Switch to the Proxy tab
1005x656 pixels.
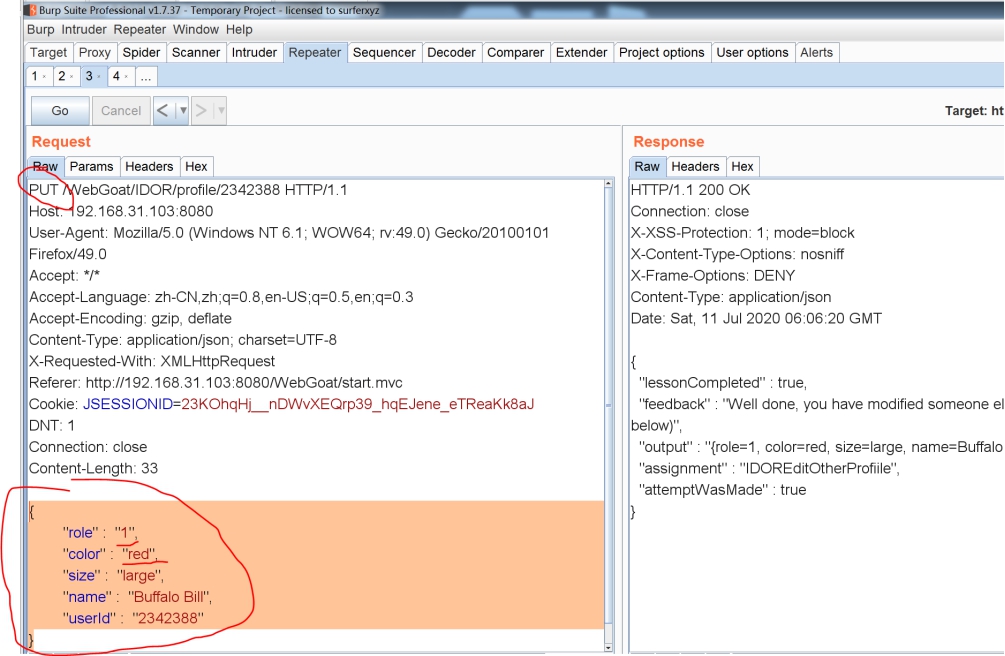pyautogui.click(x=95, y=53)
